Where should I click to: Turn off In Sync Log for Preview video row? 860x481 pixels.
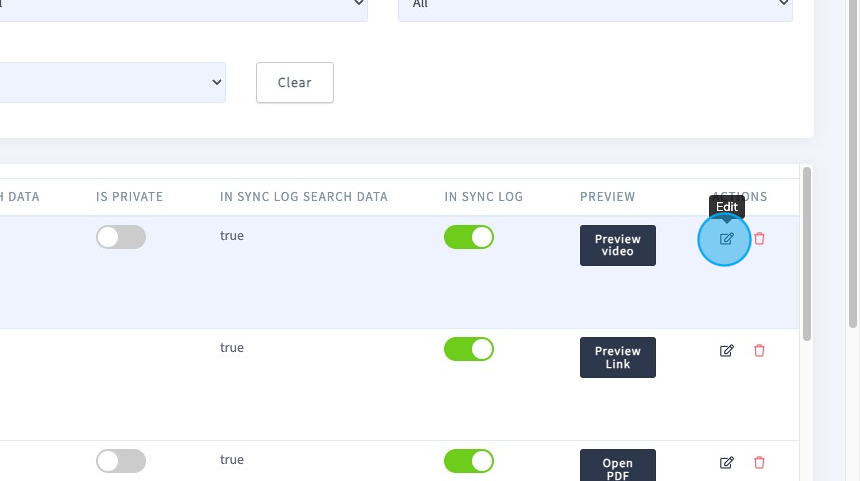[x=469, y=237]
